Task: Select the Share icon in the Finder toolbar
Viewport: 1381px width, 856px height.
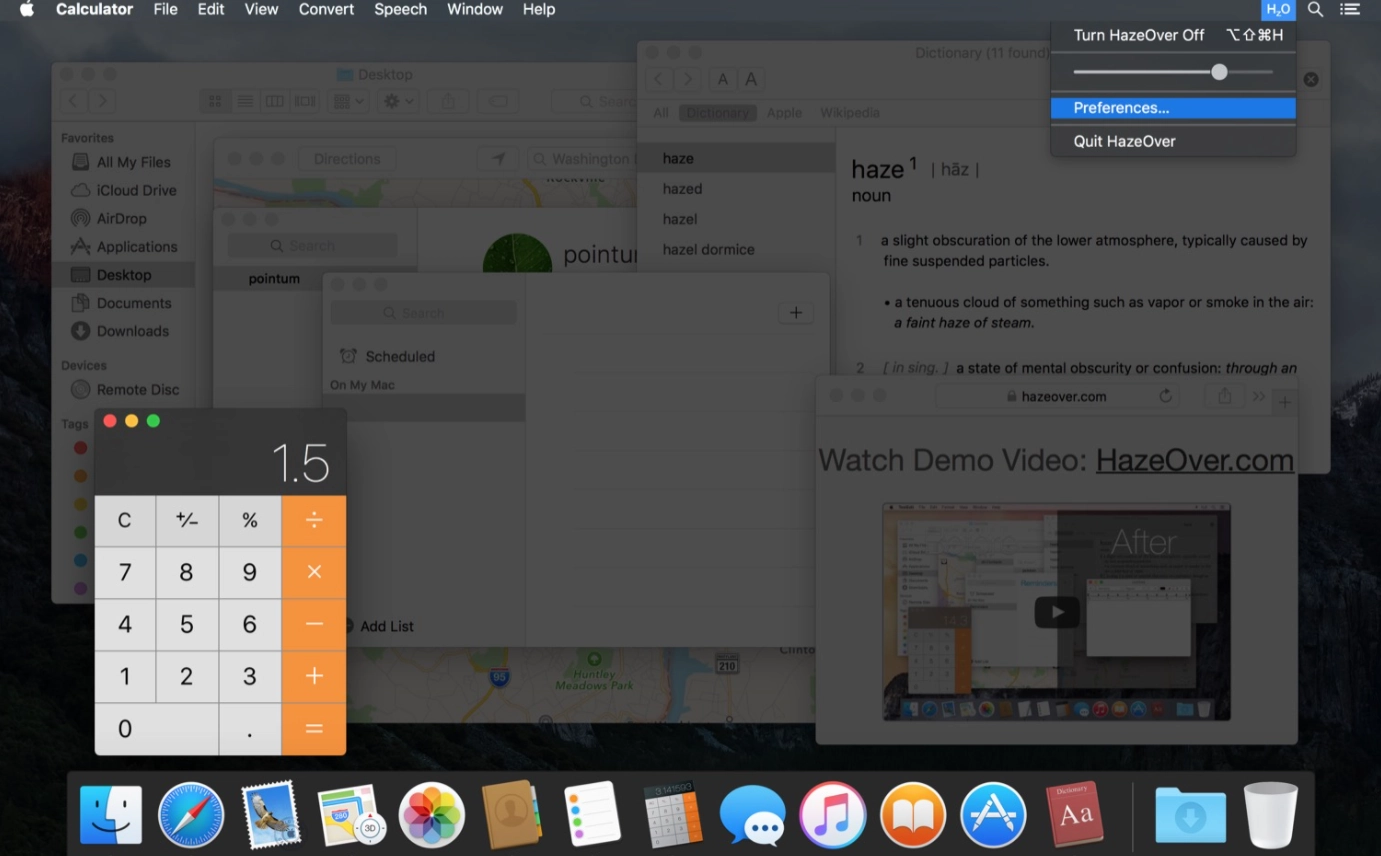Action: click(x=447, y=100)
